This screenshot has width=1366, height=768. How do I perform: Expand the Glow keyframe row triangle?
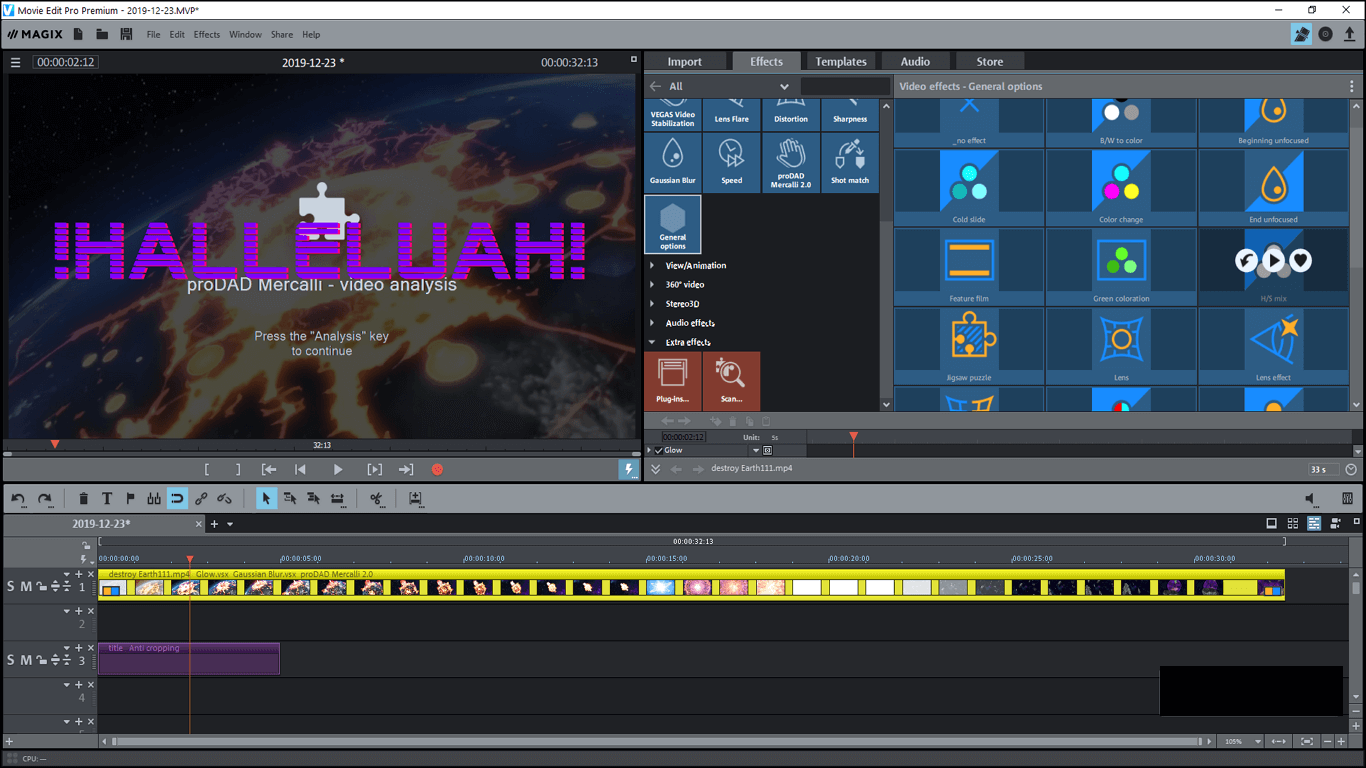pyautogui.click(x=650, y=451)
